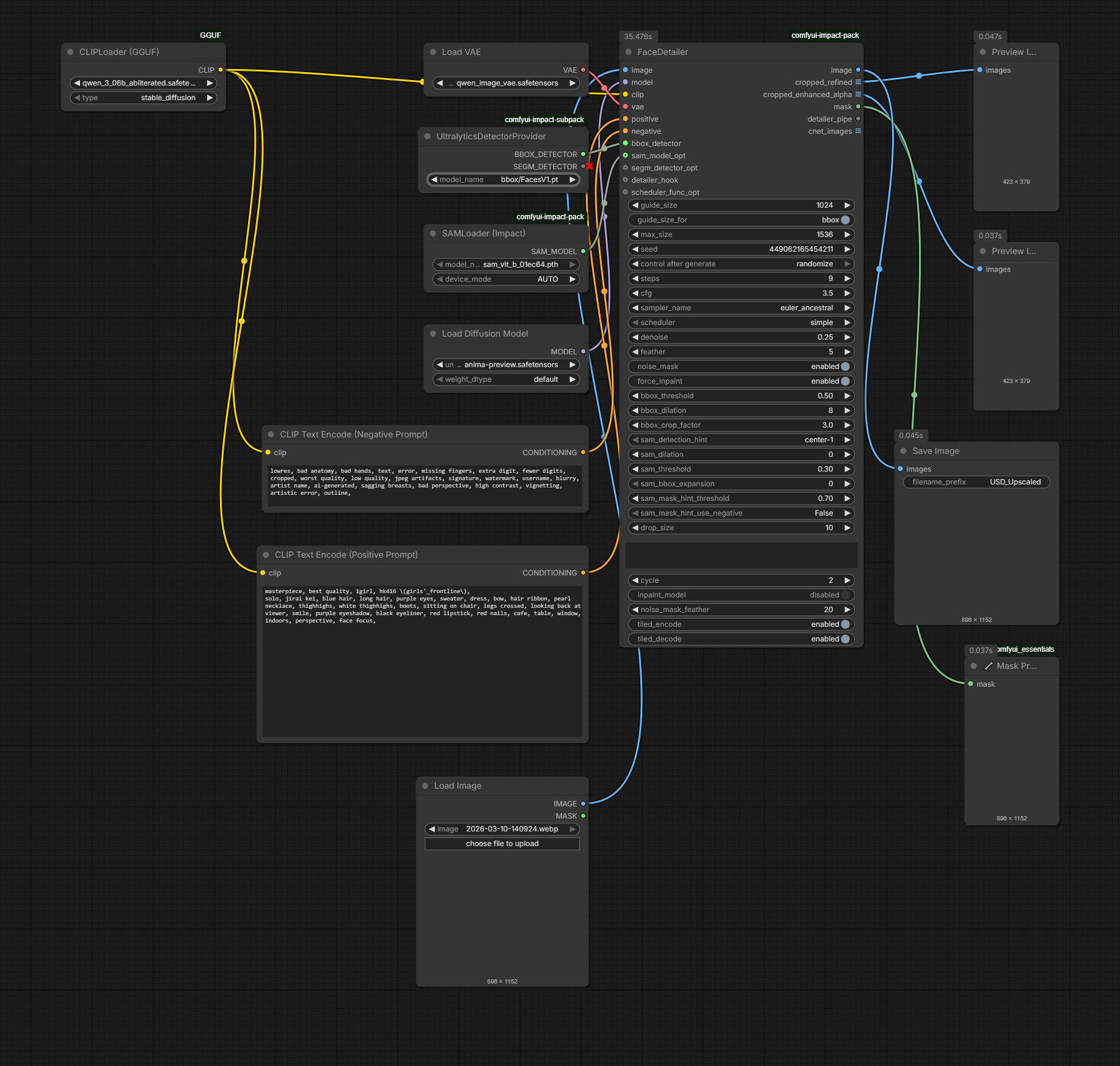Enable the inpaint_model toggle

[845, 595]
